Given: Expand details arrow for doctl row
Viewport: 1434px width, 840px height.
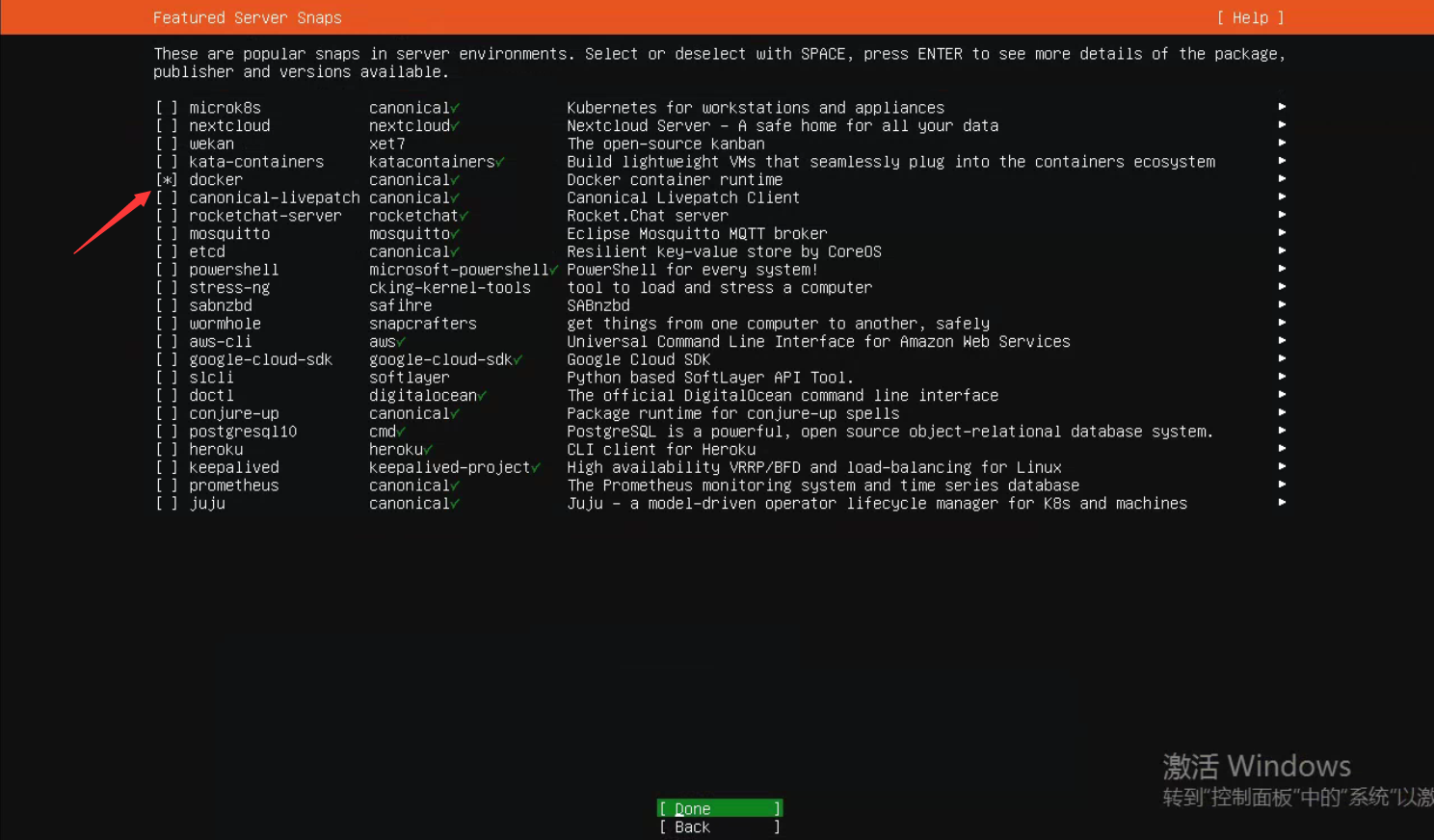Looking at the screenshot, I should point(1282,395).
